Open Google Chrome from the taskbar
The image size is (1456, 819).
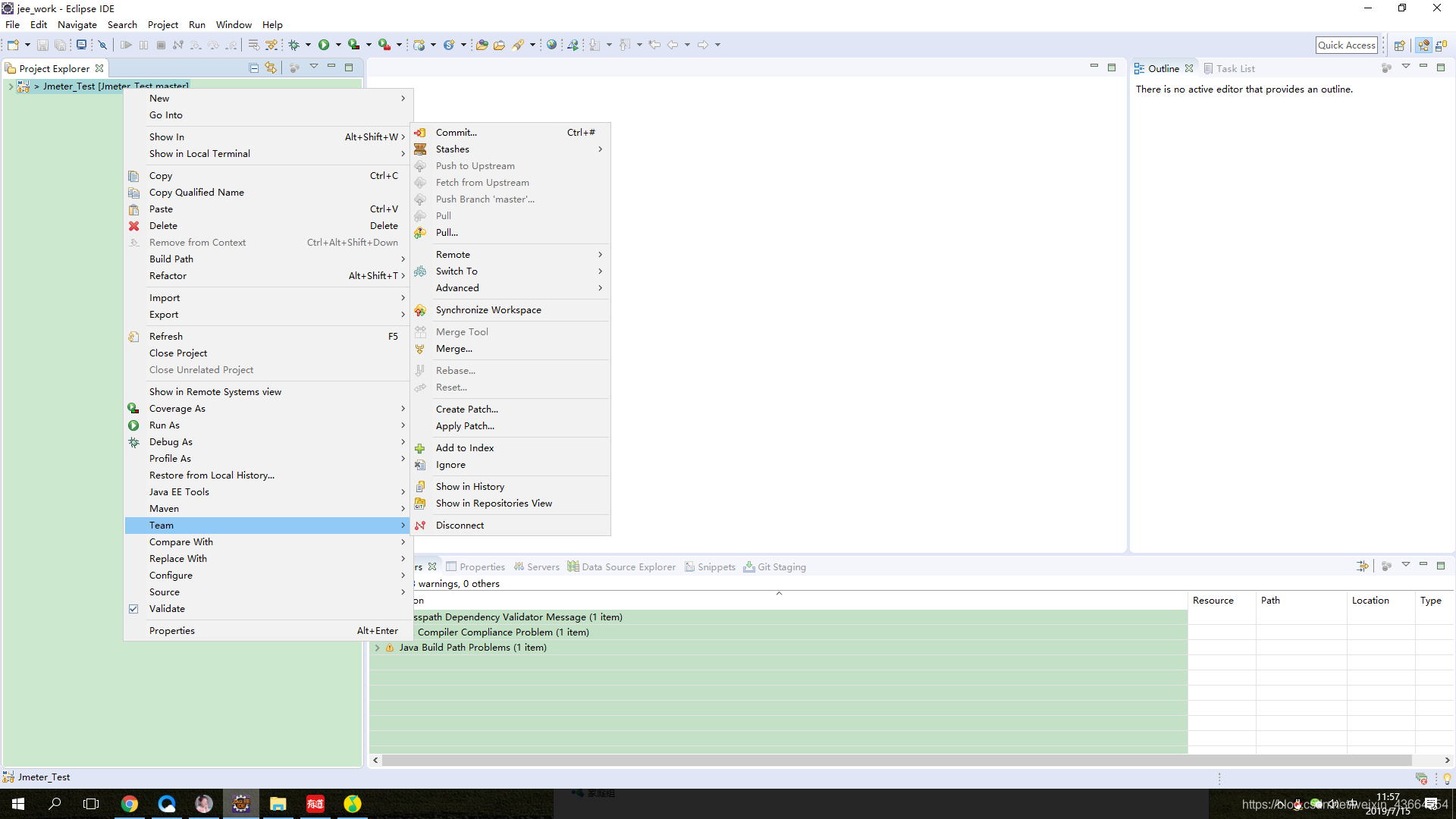[x=130, y=804]
